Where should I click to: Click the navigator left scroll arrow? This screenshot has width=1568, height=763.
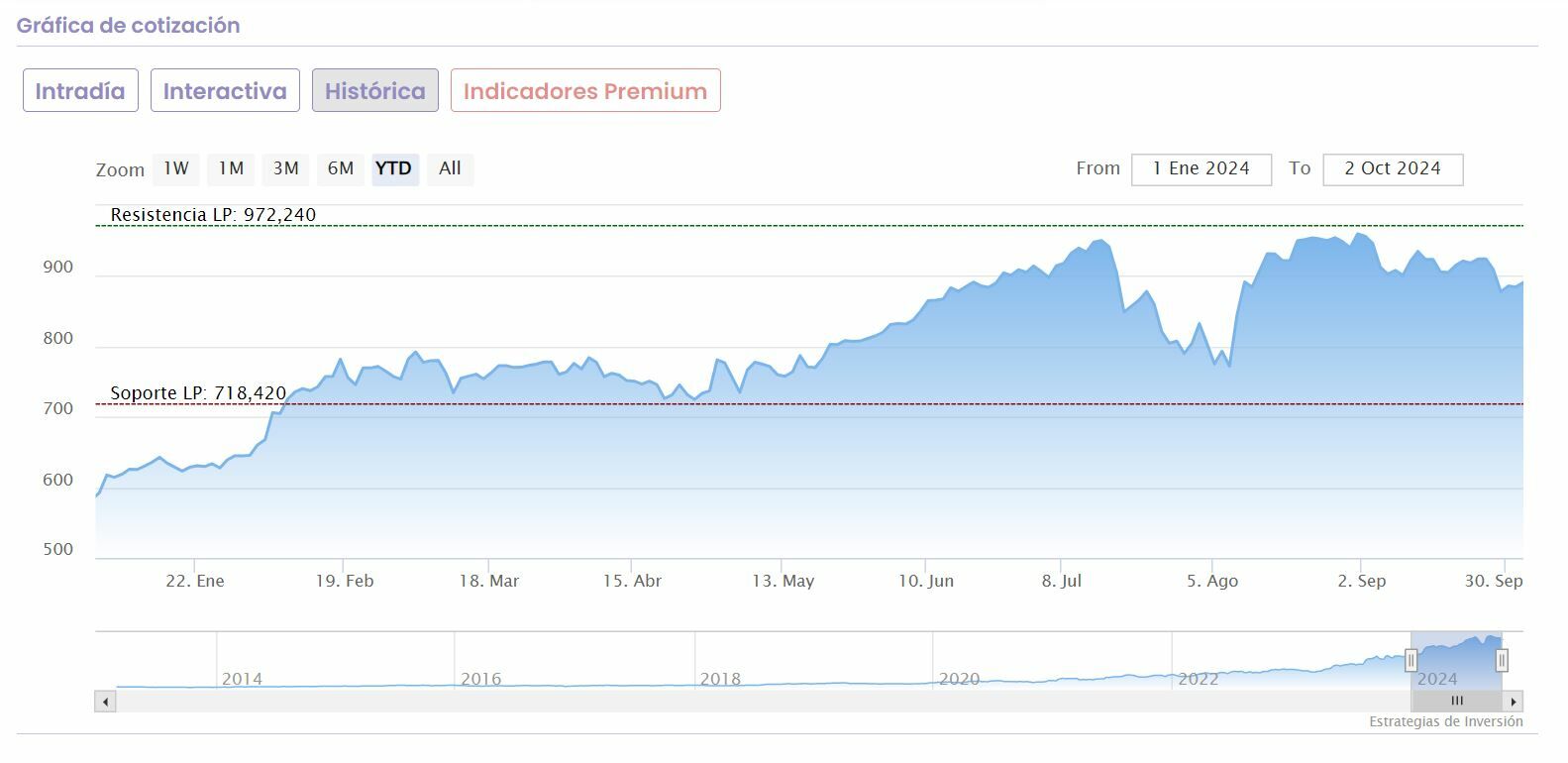click(x=105, y=702)
